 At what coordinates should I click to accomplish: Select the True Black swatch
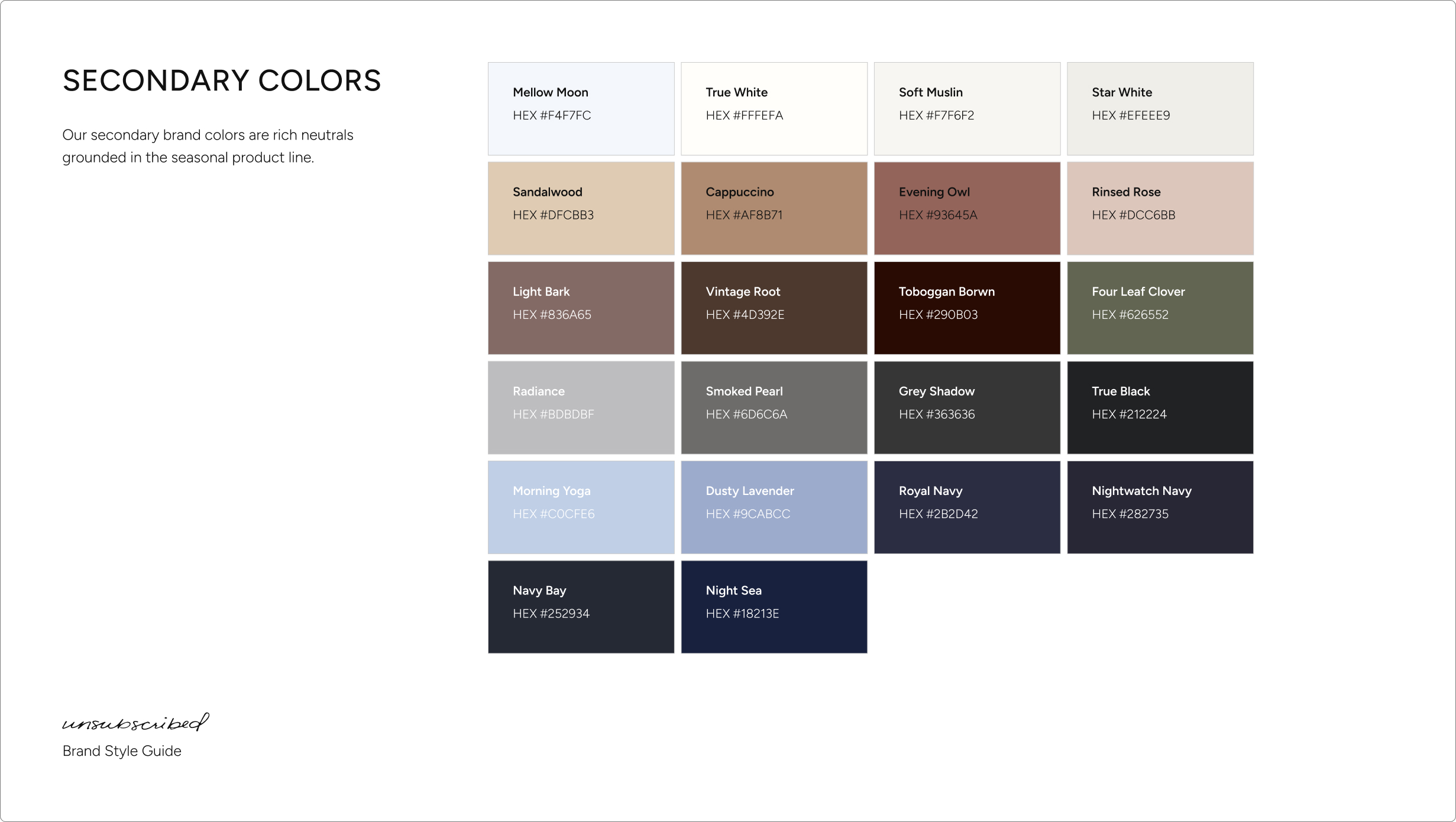[x=1160, y=407]
